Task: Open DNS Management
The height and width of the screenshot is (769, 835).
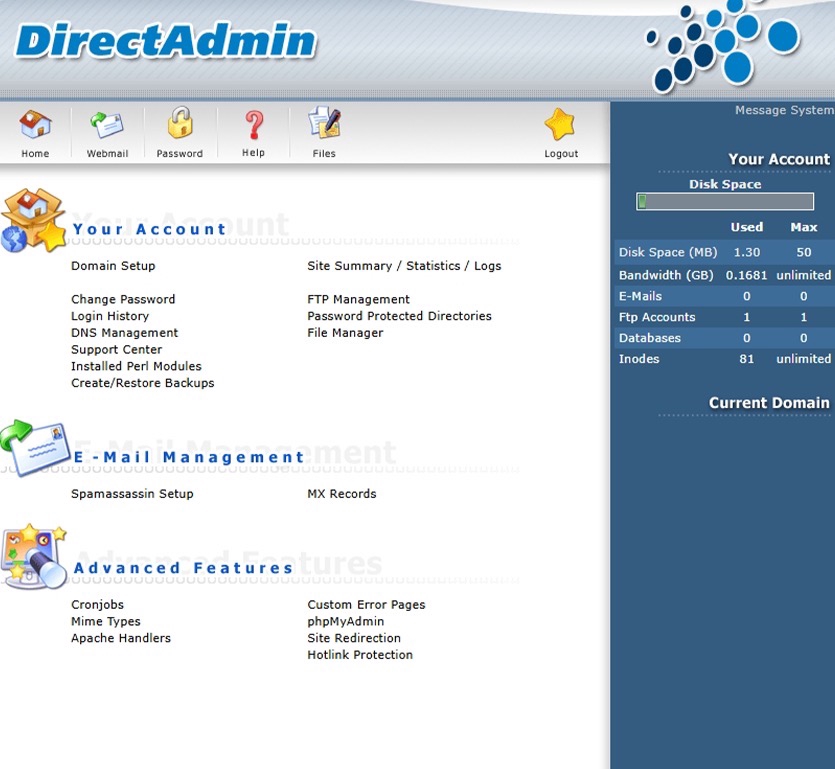Action: point(124,332)
